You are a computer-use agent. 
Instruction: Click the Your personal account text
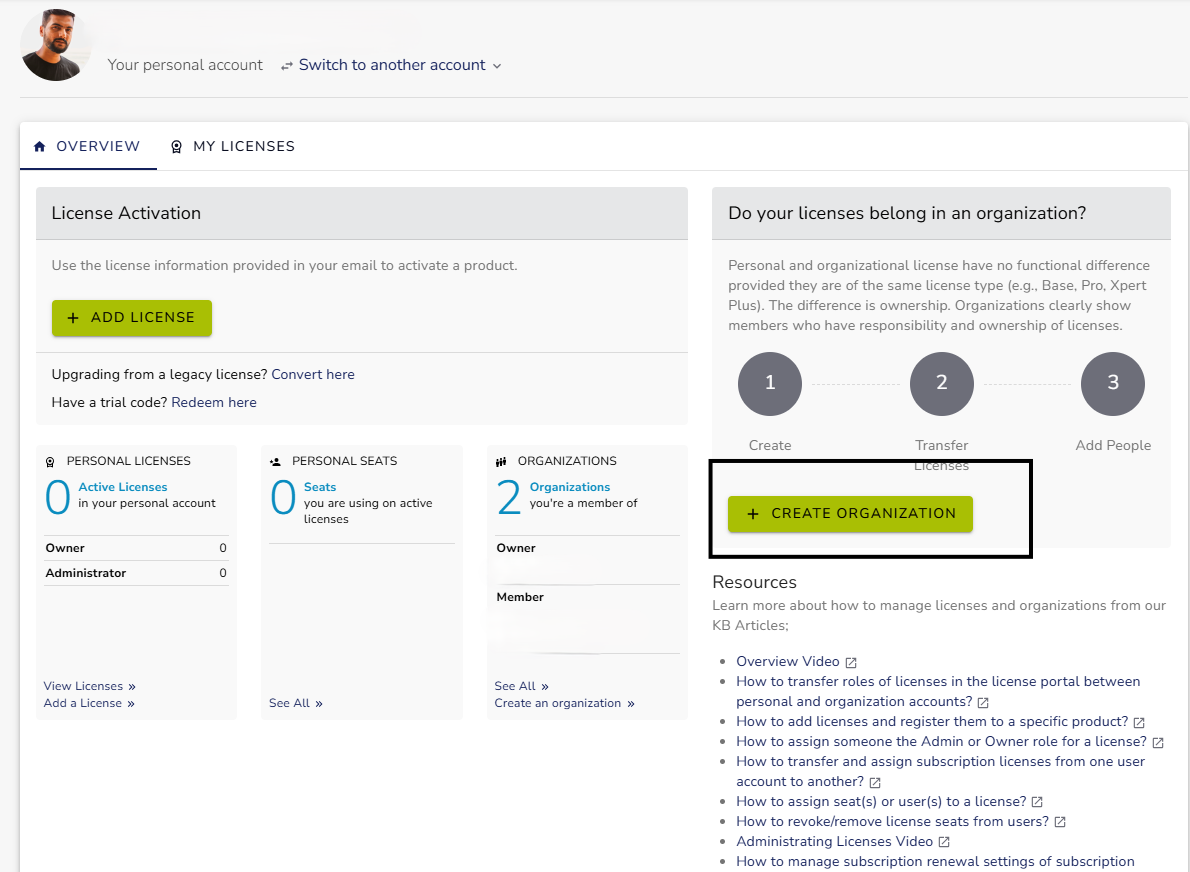[x=185, y=65]
